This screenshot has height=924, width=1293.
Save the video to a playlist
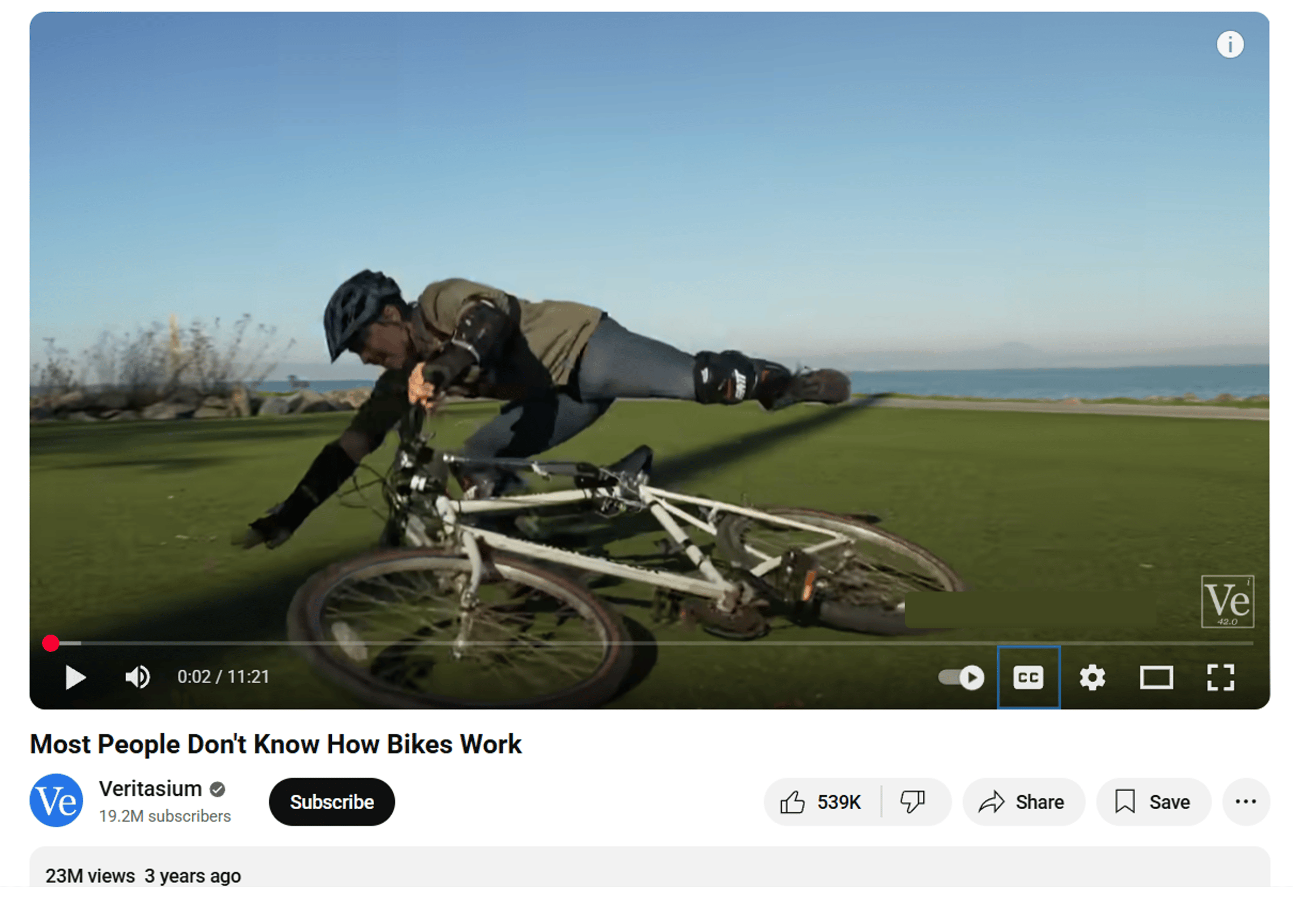click(1153, 802)
